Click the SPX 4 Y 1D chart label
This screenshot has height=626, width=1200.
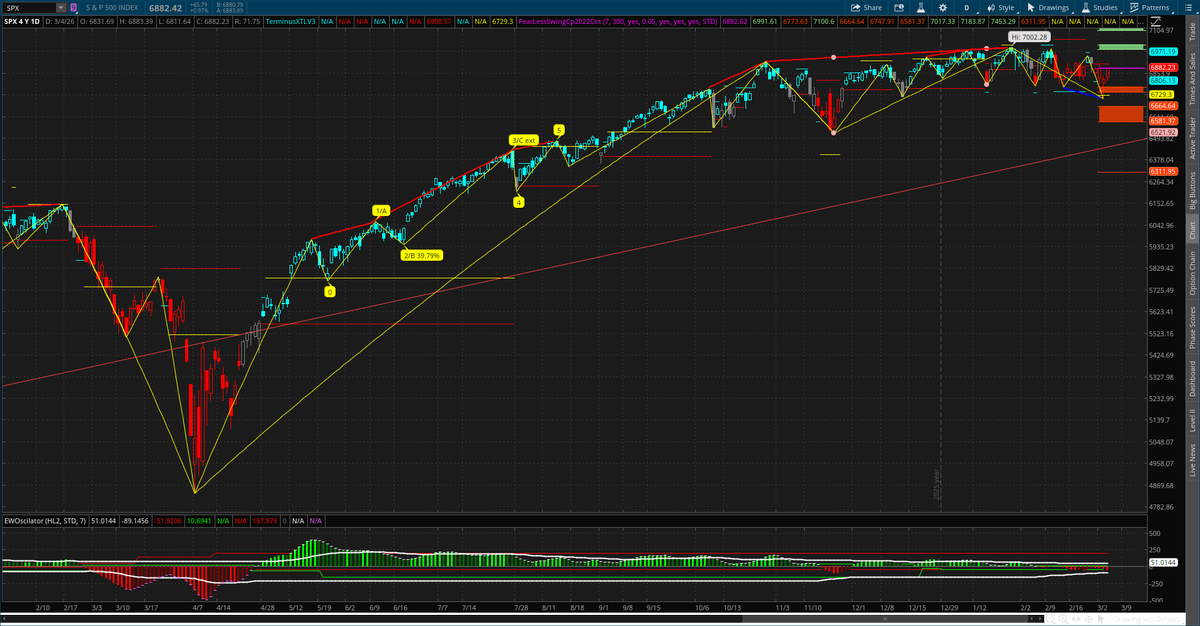21,21
